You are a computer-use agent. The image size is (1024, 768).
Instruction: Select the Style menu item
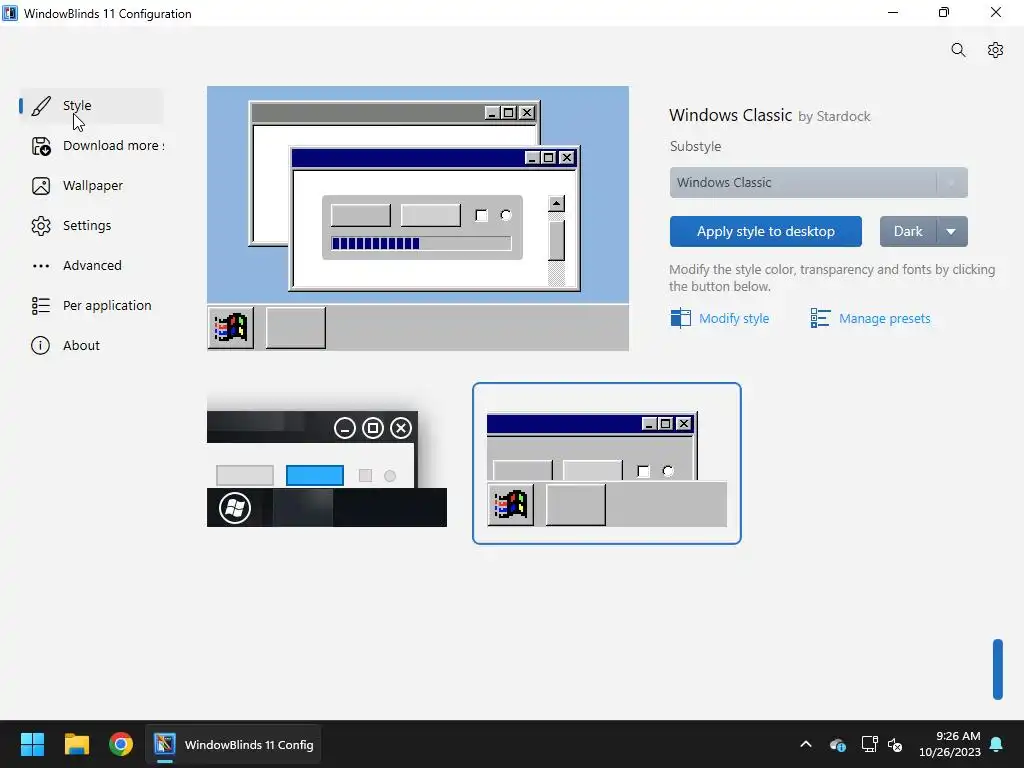91,106
